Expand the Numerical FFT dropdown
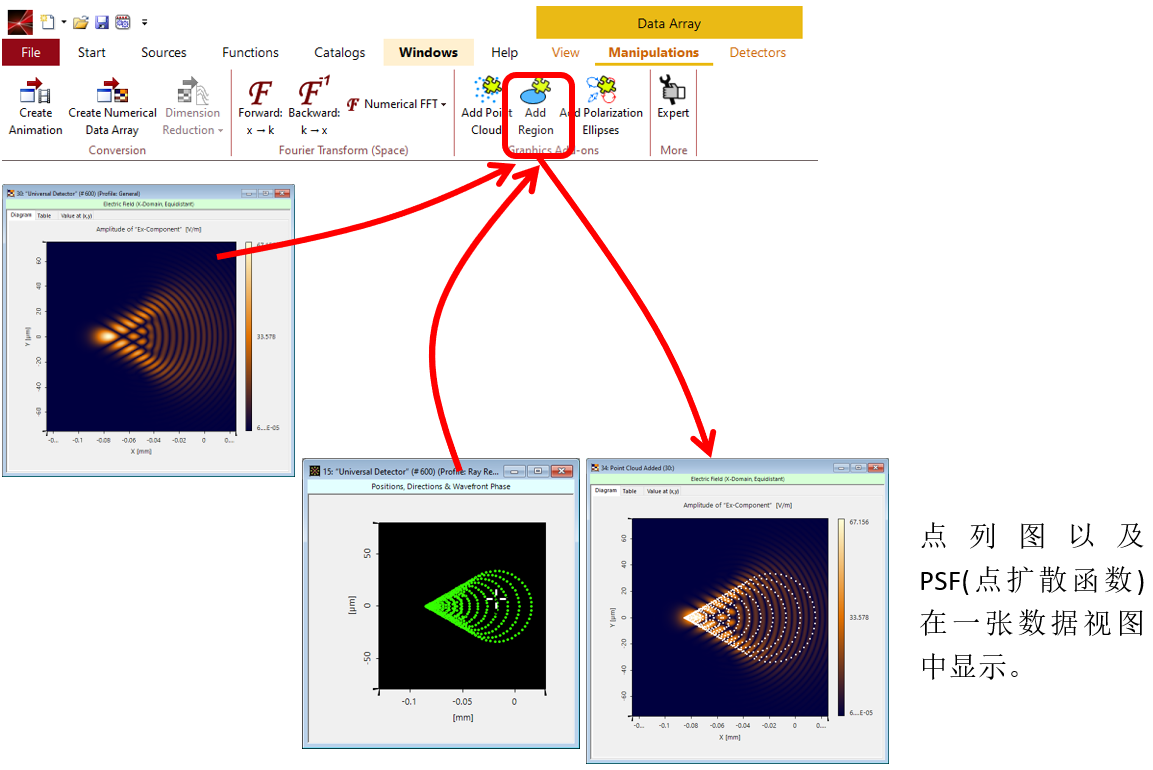The image size is (1153, 770). click(x=443, y=104)
